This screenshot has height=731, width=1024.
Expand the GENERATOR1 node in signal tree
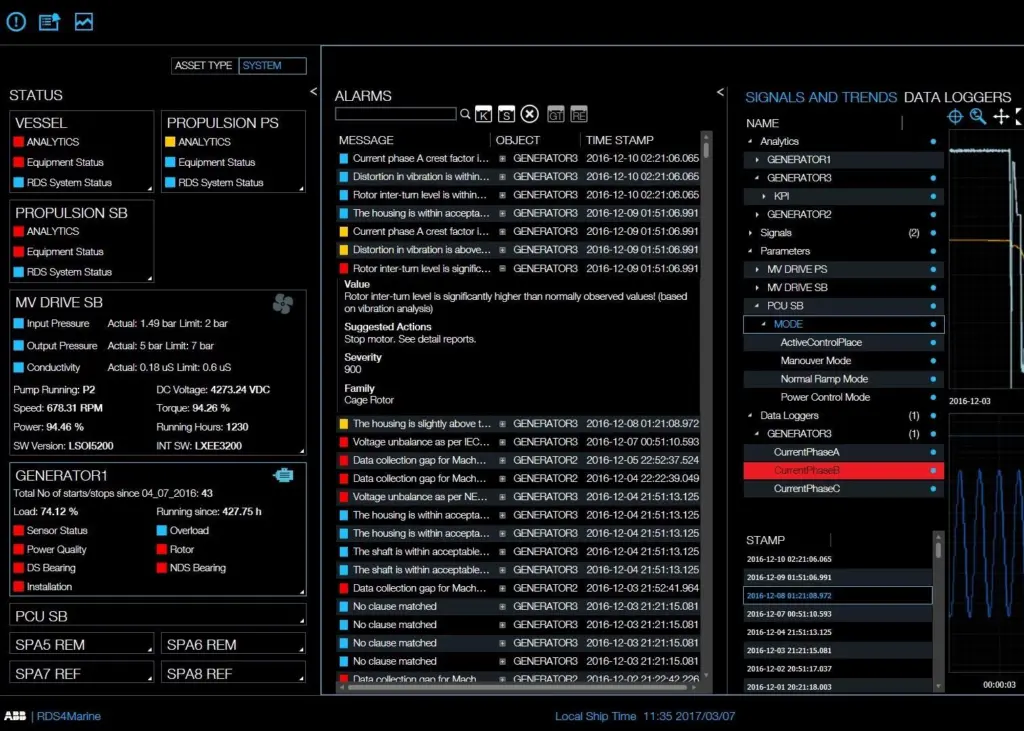[757, 159]
